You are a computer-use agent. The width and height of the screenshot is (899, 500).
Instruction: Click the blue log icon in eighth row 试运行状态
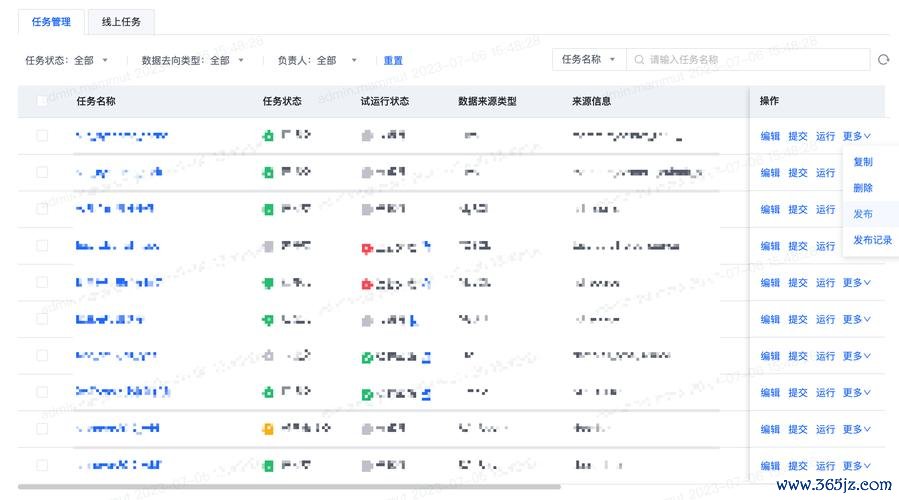426,394
